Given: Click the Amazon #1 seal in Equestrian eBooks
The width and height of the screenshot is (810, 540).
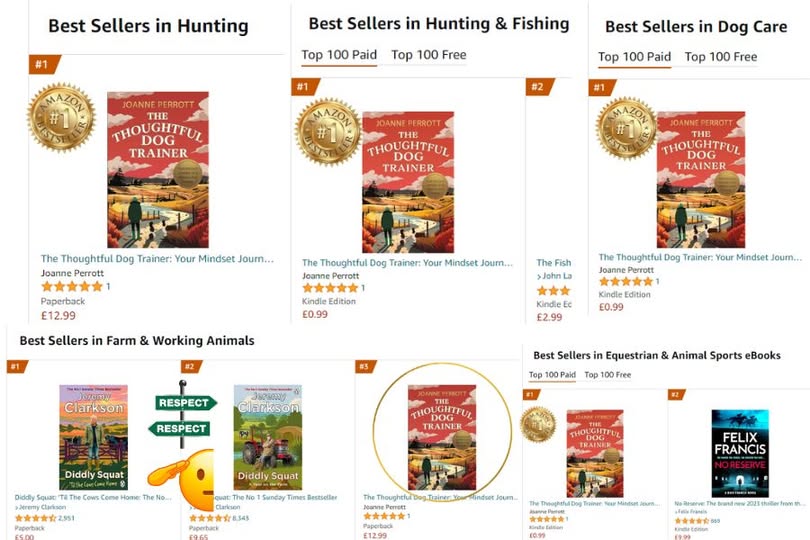Looking at the screenshot, I should tap(539, 425).
